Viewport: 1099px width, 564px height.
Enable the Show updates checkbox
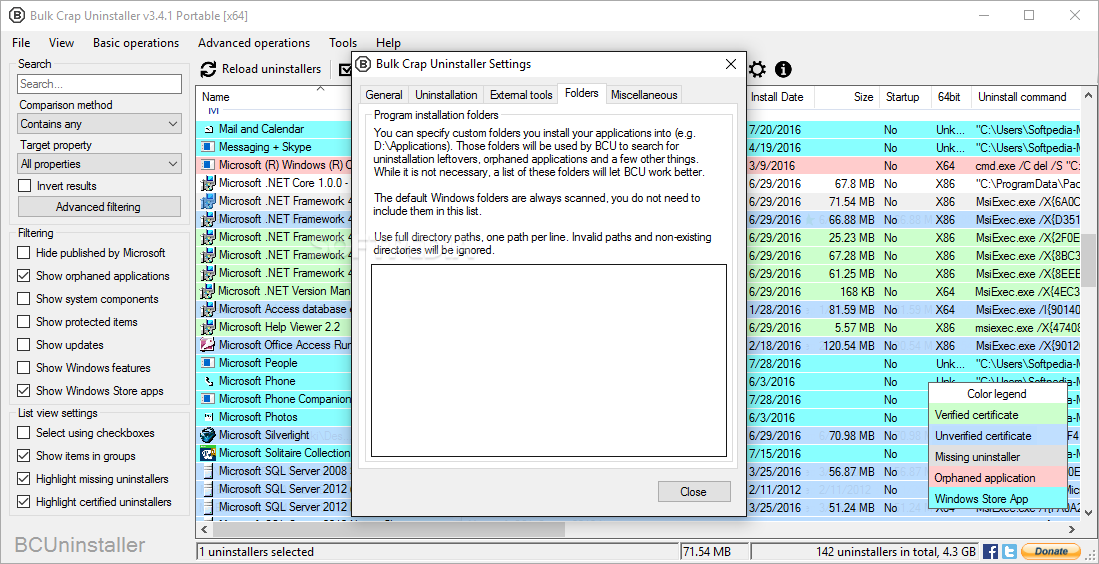pyautogui.click(x=25, y=345)
